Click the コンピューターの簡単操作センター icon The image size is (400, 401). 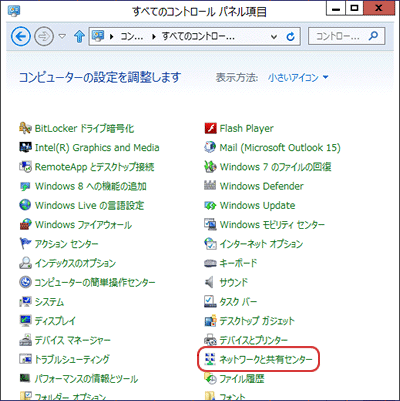25,283
